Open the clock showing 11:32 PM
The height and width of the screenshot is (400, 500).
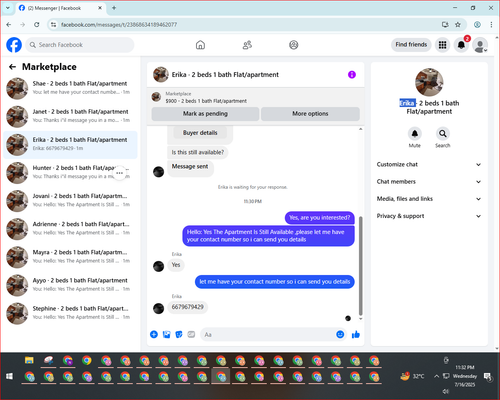(x=465, y=376)
